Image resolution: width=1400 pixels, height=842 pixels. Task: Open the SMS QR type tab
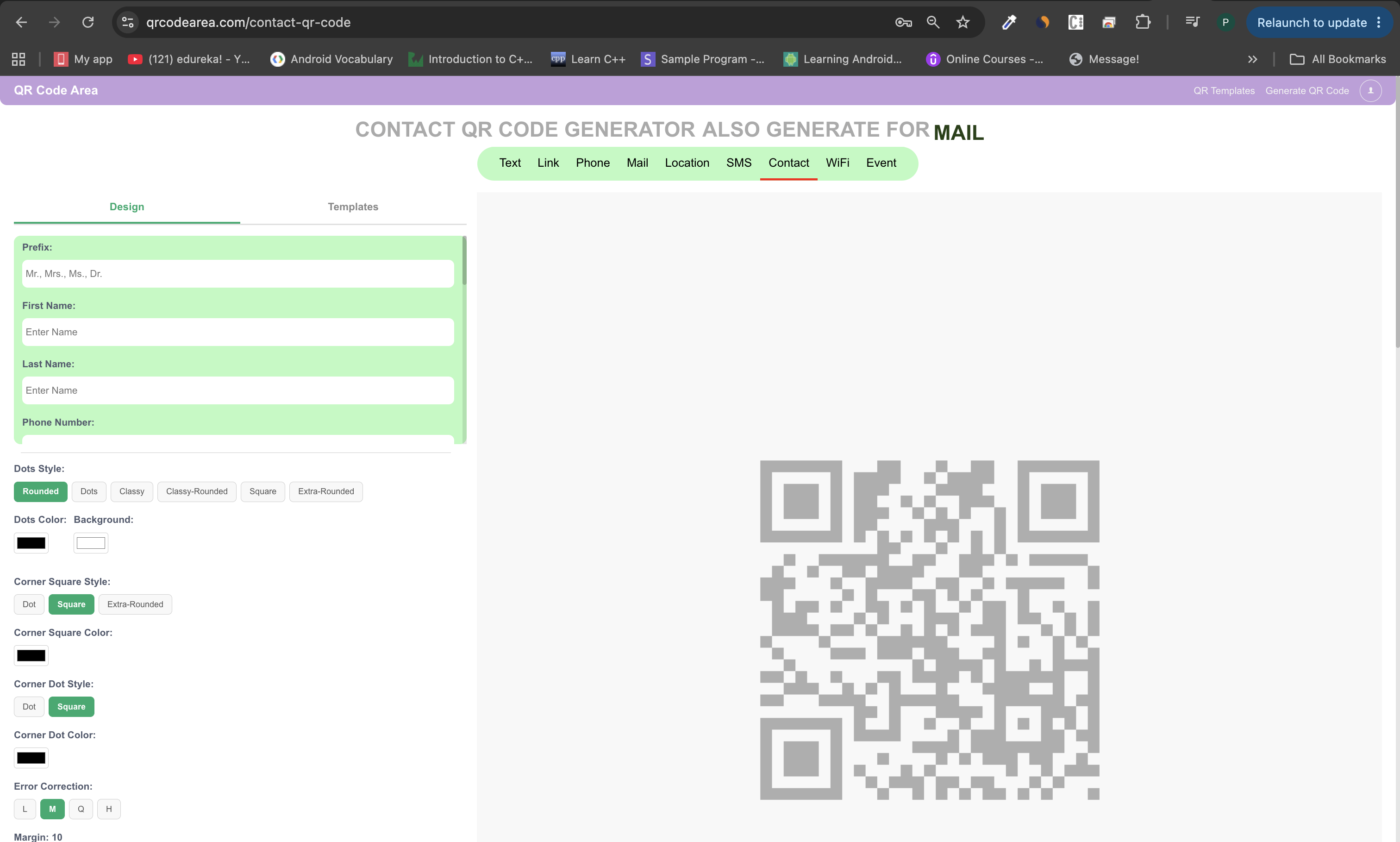coord(739,163)
